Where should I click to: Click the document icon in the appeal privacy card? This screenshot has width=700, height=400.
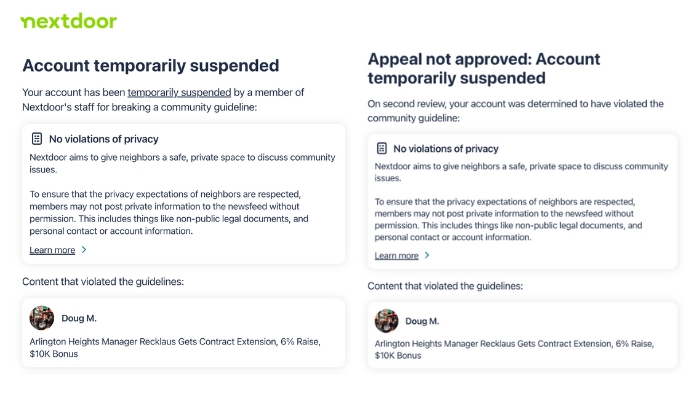[x=382, y=148]
